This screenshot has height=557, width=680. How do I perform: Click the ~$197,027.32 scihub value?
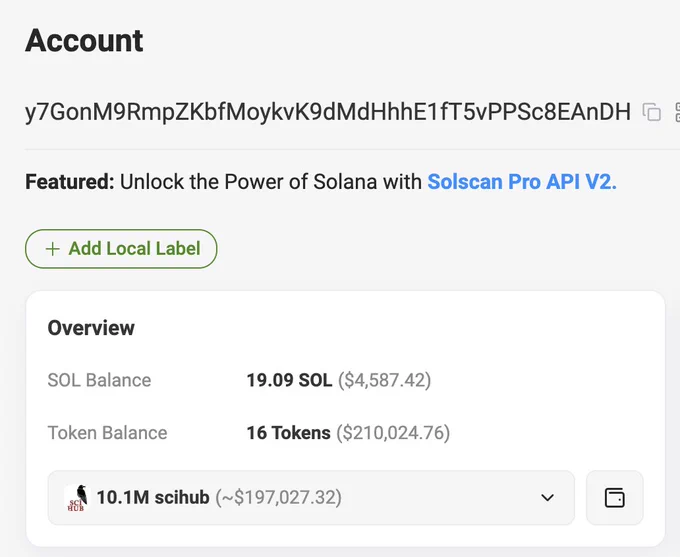pos(278,498)
